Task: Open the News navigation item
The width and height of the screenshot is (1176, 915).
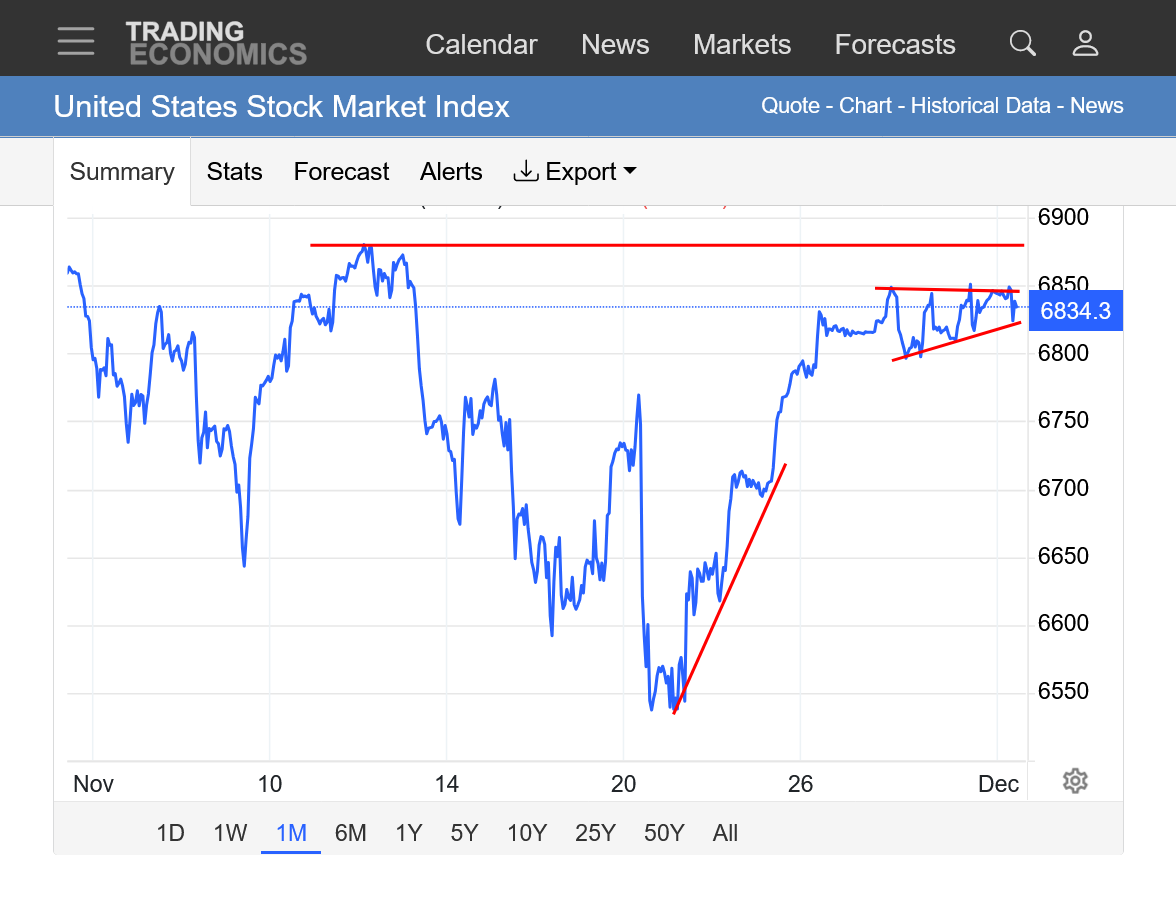Action: (x=615, y=45)
